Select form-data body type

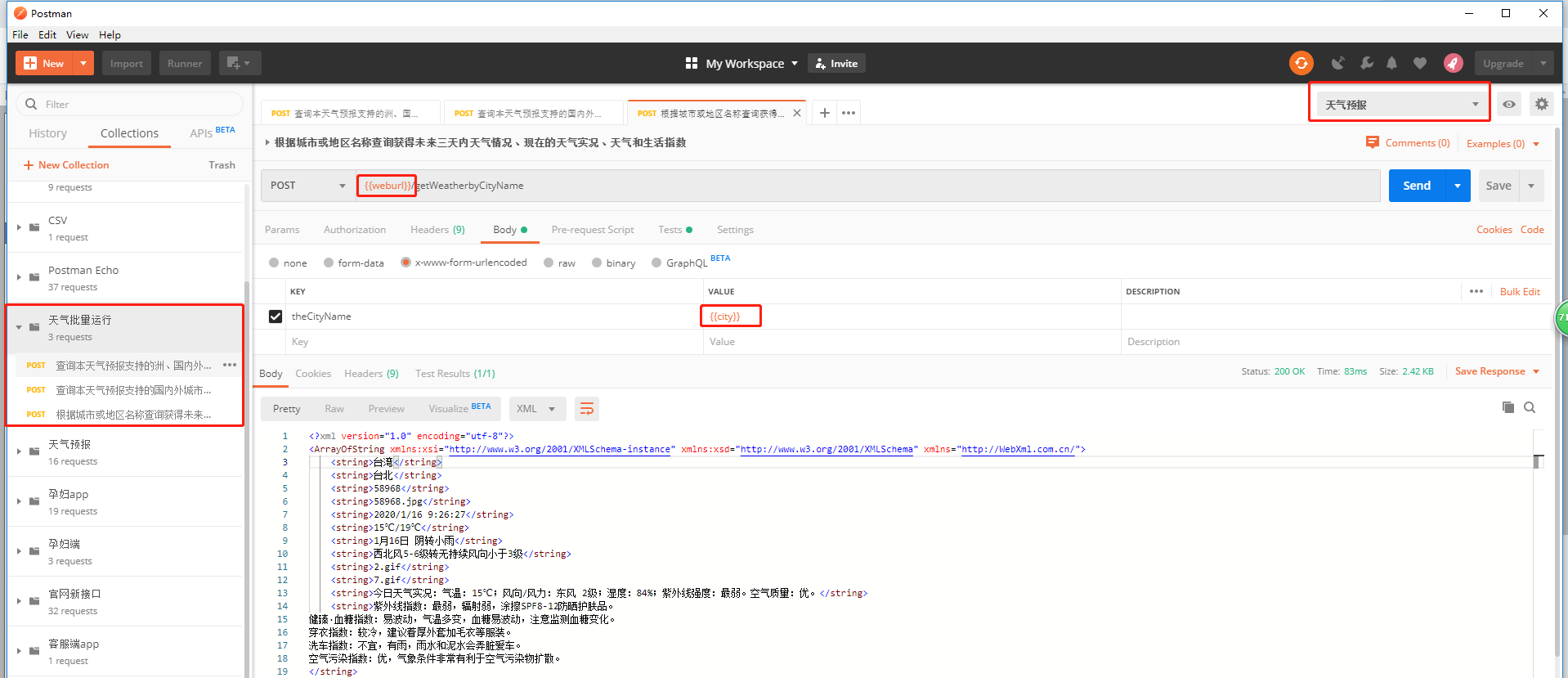click(x=329, y=263)
